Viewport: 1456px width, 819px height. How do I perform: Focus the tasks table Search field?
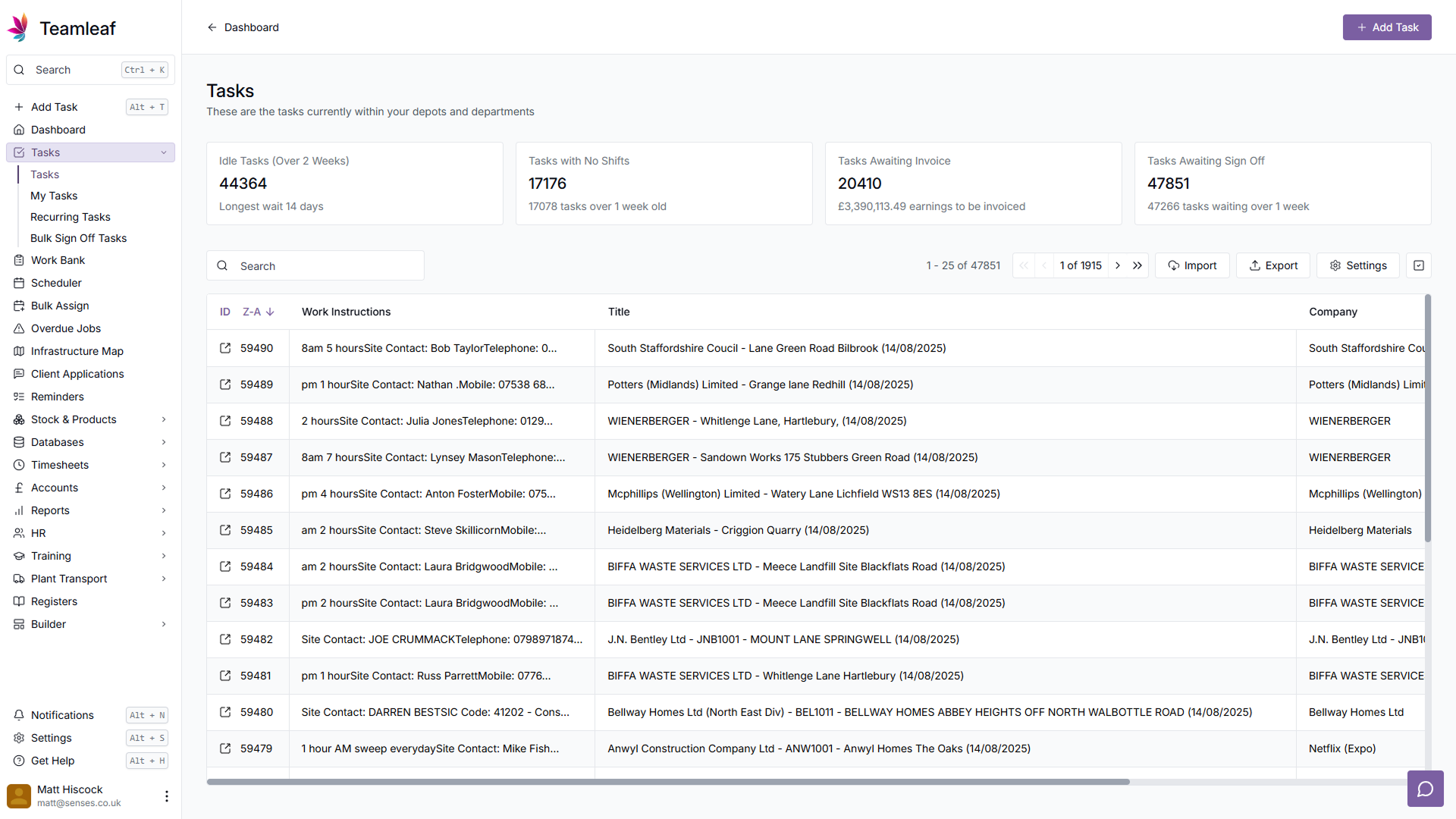(315, 265)
